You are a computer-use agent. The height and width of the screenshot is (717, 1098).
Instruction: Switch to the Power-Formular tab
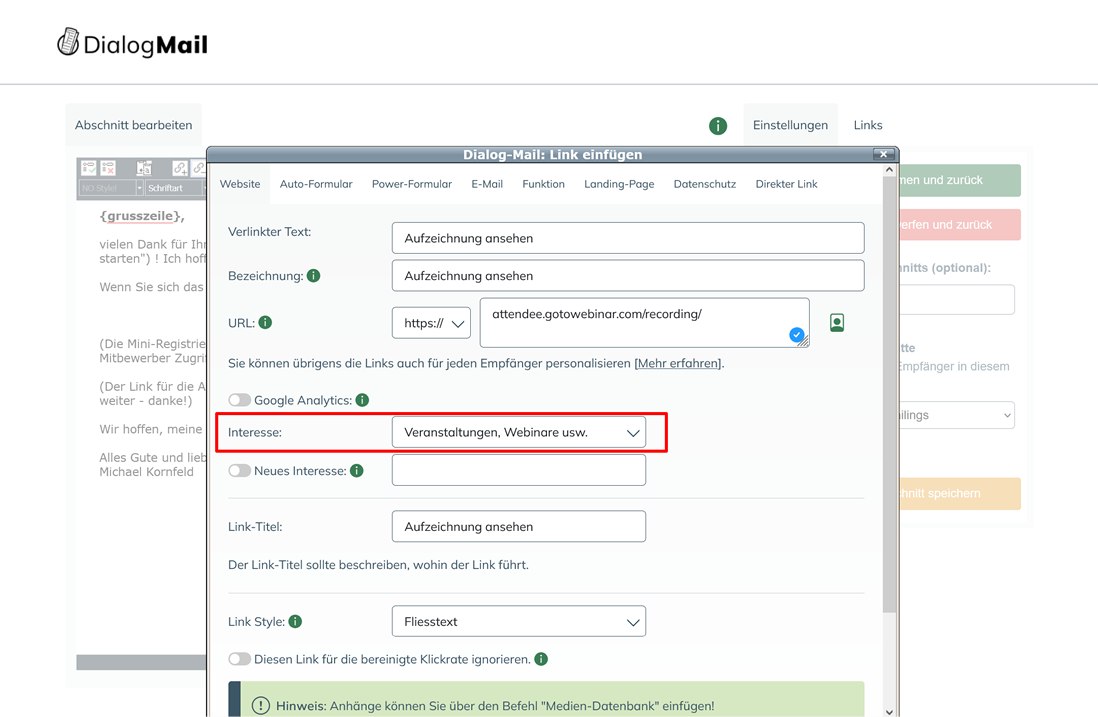(x=411, y=184)
